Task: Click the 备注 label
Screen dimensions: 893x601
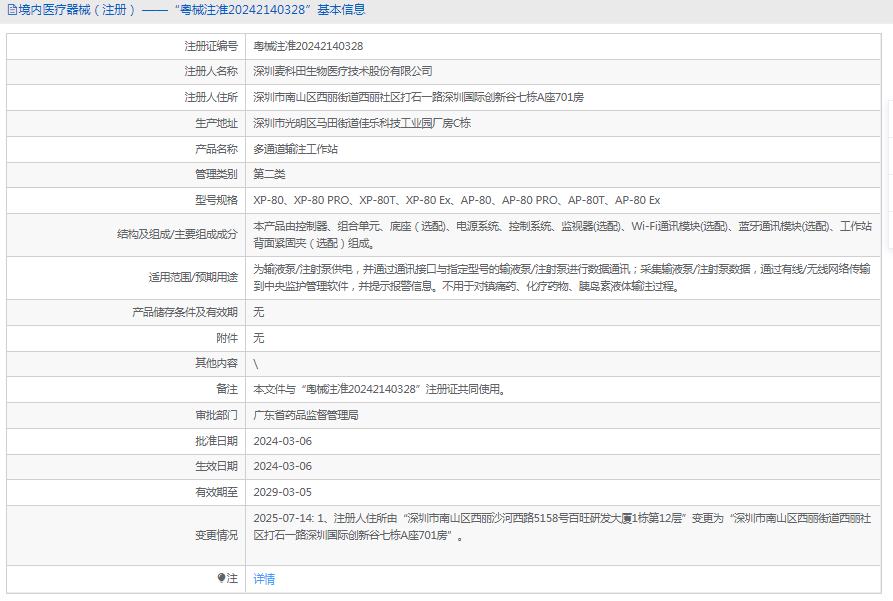Action: 227,389
